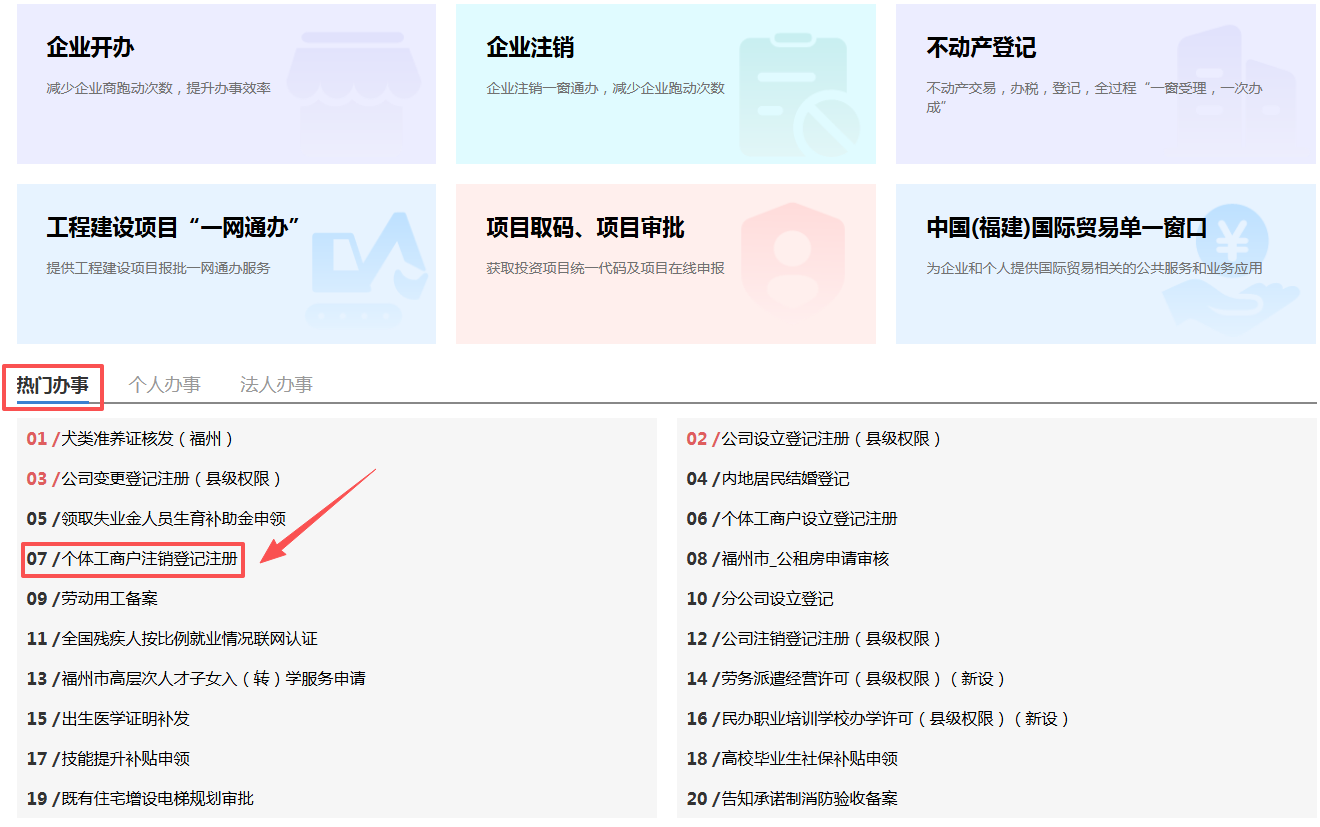The width and height of the screenshot is (1320, 827).
Task: Open 高校毕业生社保补贴申领 link
Action: click(x=809, y=759)
